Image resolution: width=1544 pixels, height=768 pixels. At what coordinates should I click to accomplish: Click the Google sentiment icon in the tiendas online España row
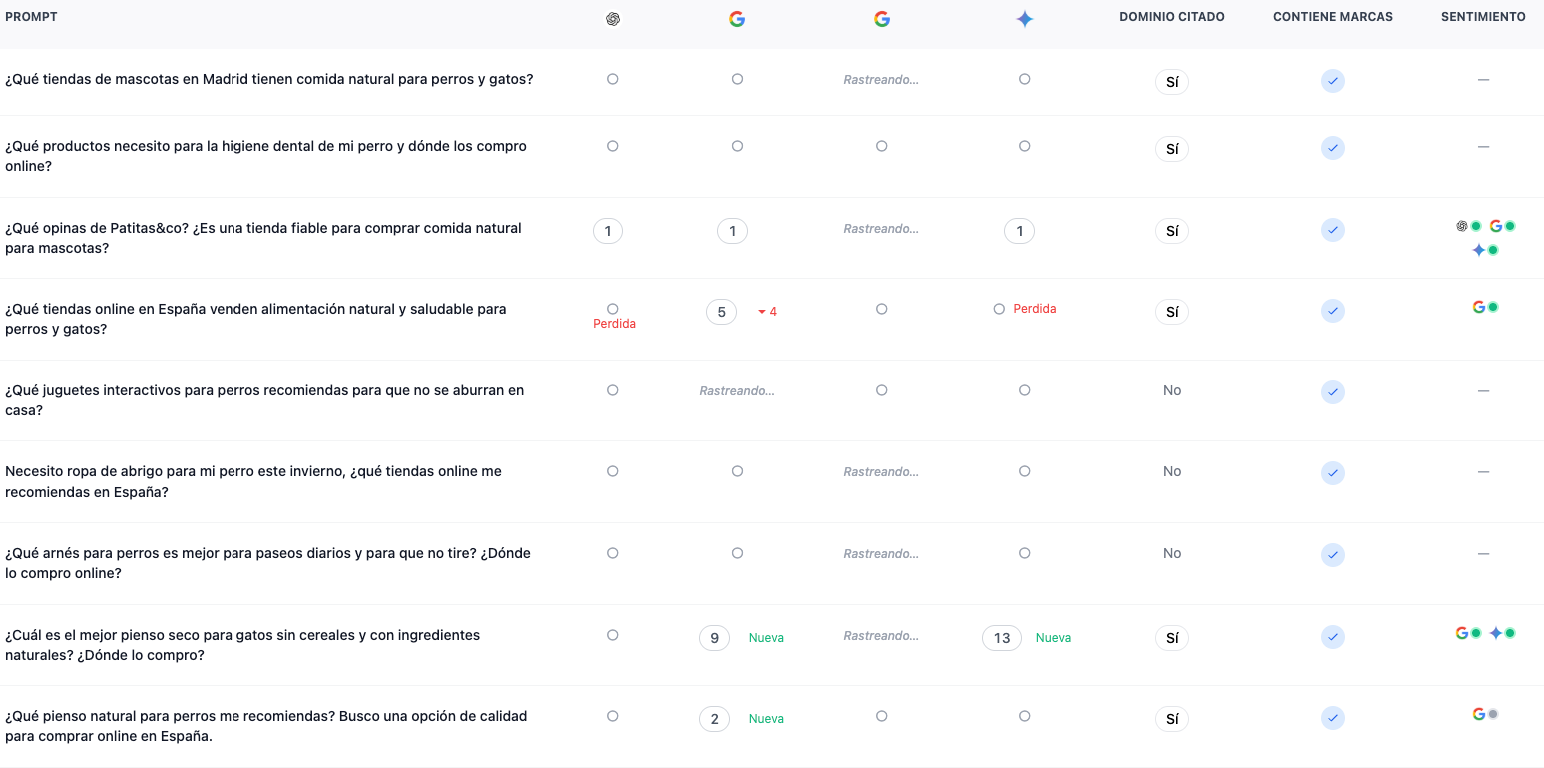(x=1479, y=307)
